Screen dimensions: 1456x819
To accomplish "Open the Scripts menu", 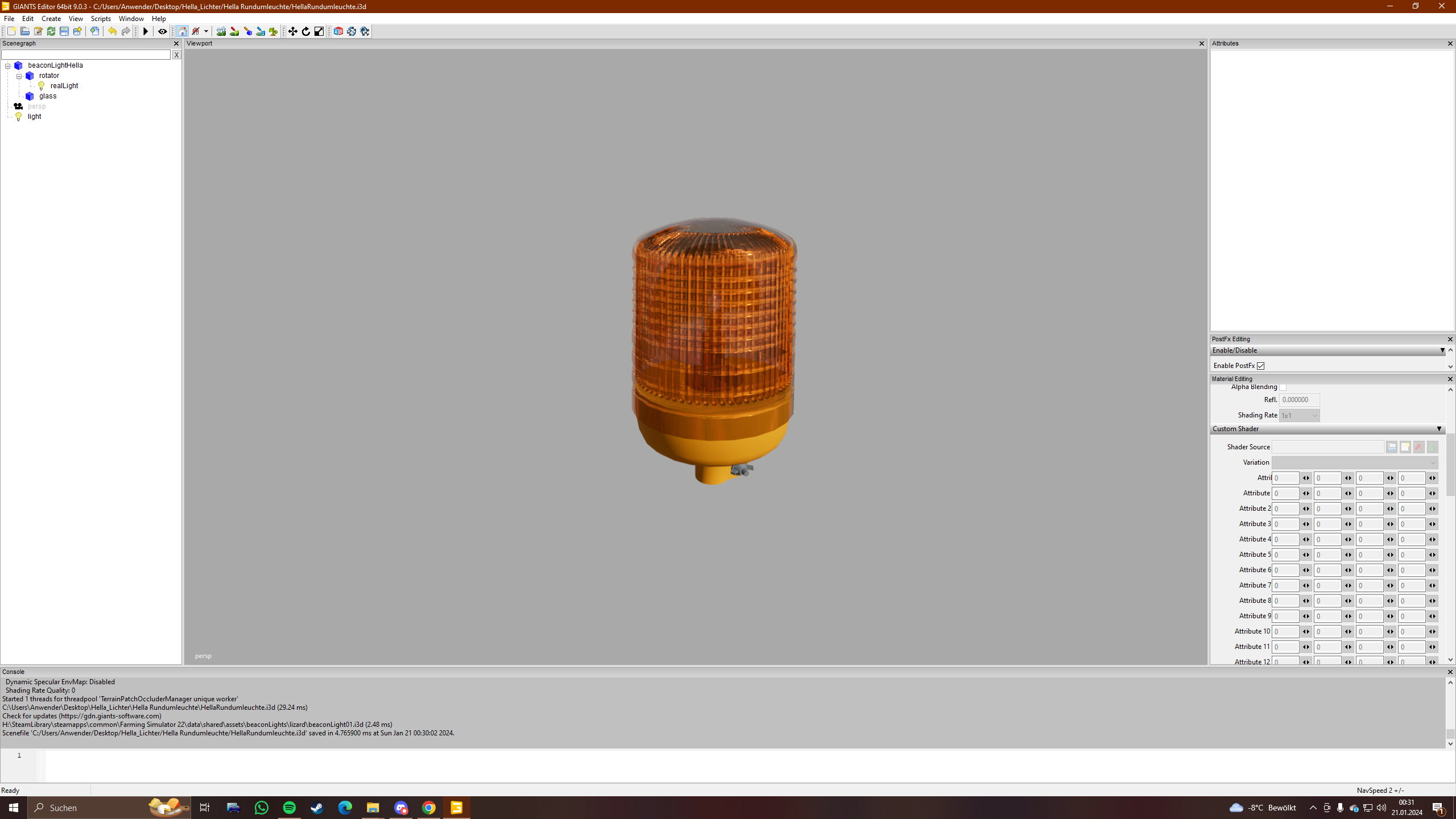I will (101, 19).
